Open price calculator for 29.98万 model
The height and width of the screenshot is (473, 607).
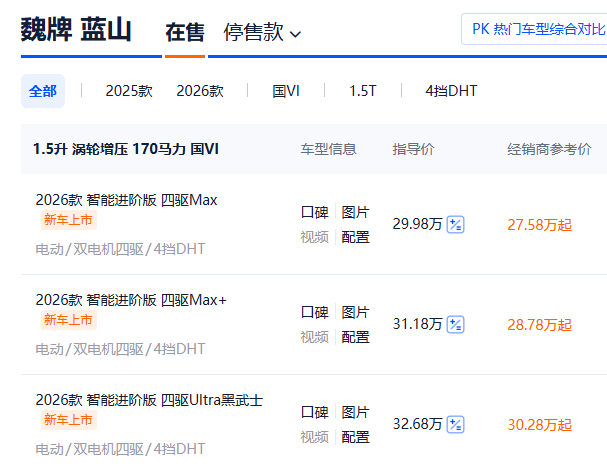click(455, 224)
